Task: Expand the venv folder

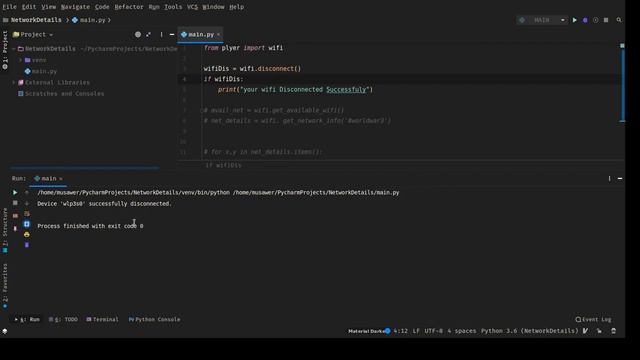Action: click(20, 60)
